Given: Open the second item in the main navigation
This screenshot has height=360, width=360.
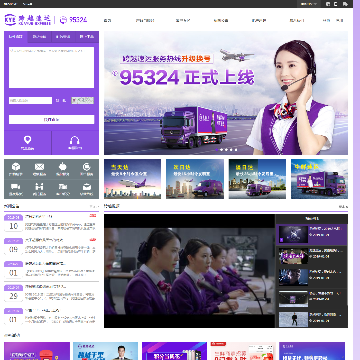Looking at the screenshot, I should pyautogui.click(x=145, y=20).
